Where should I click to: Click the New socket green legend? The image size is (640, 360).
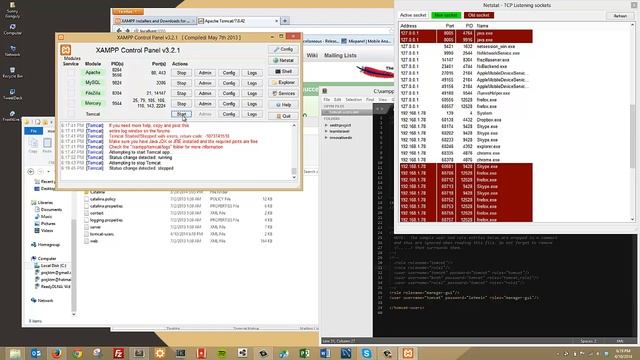click(446, 15)
